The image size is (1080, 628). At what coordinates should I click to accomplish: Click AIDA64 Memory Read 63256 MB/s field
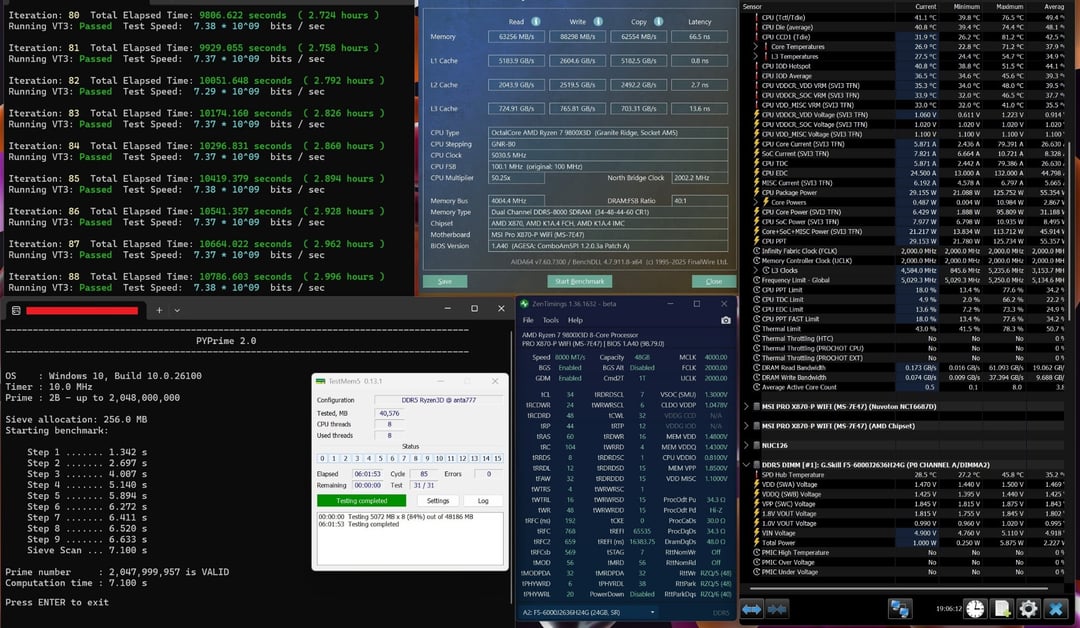[516, 36]
